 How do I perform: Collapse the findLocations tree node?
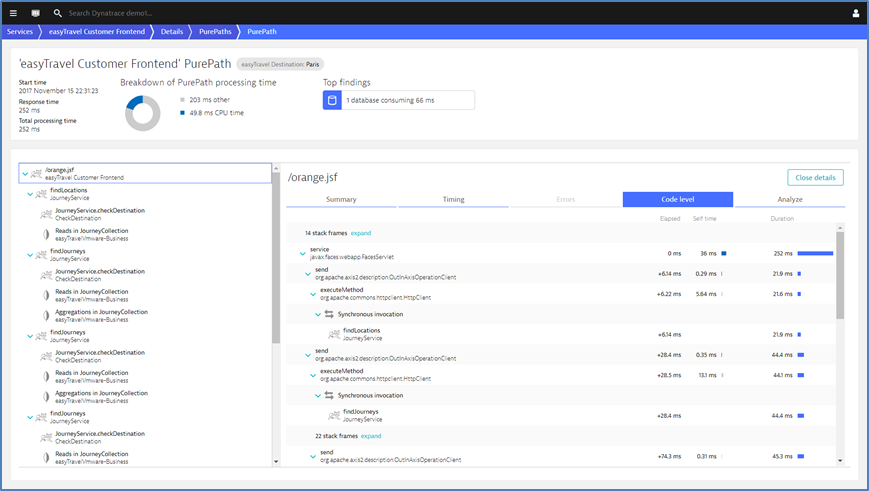(x=30, y=194)
